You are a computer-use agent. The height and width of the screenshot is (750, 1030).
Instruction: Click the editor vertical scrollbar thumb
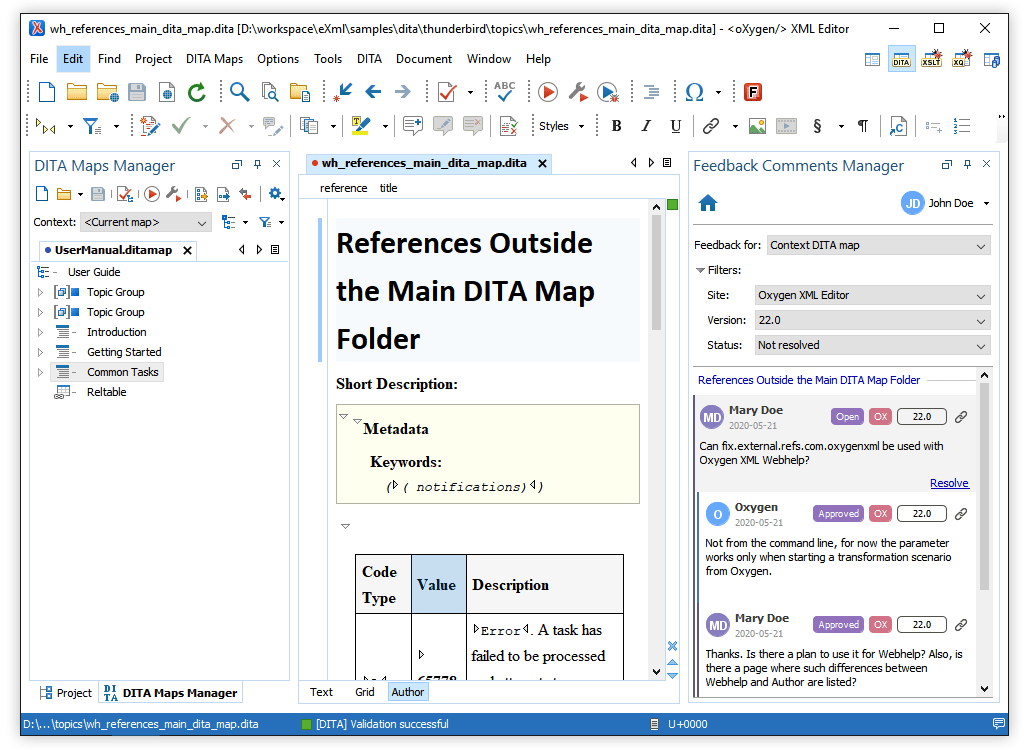(656, 273)
